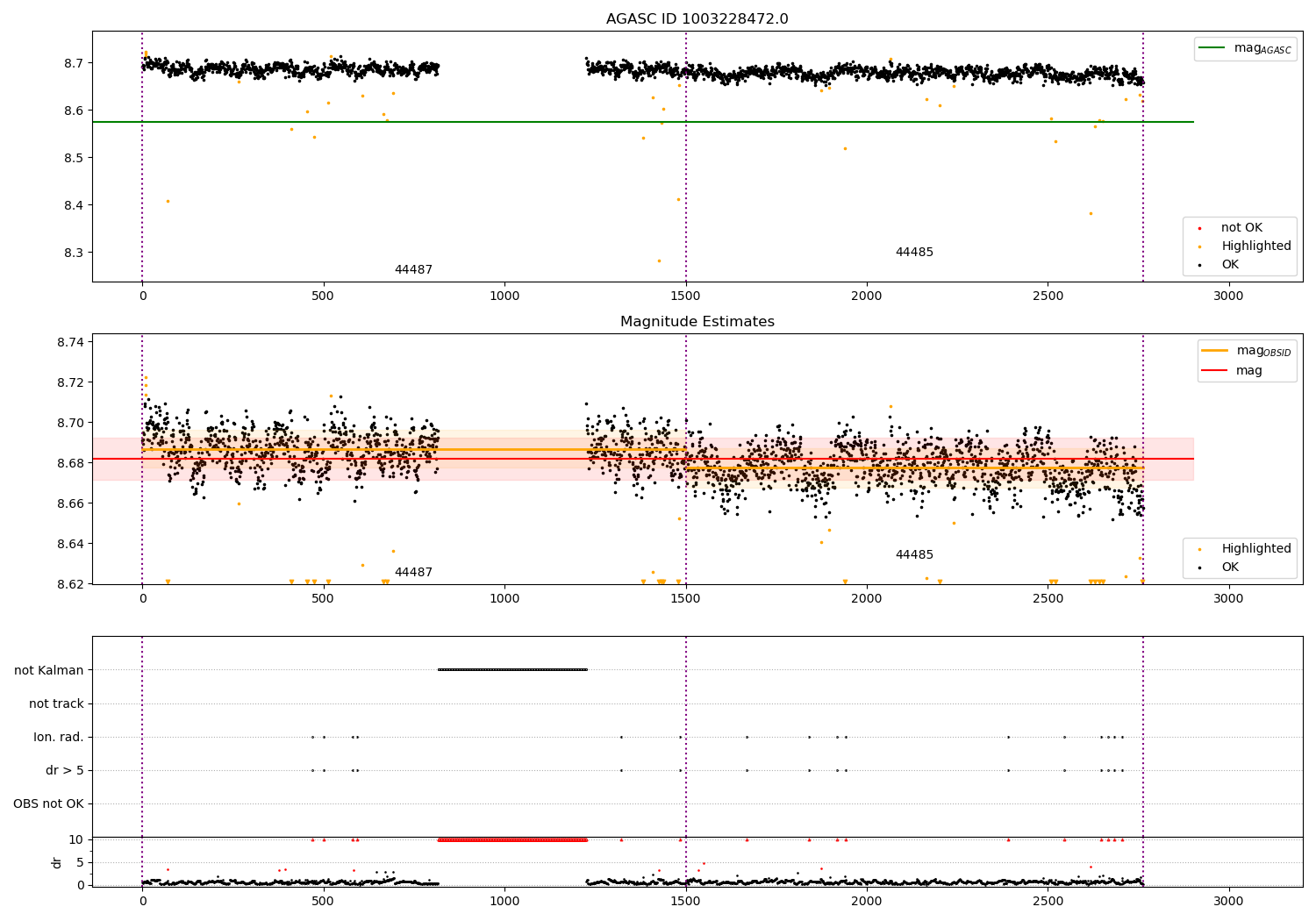Click the 2500 x-tick under the bottom plot
This screenshot has height=921, width=1316.
click(x=1048, y=902)
